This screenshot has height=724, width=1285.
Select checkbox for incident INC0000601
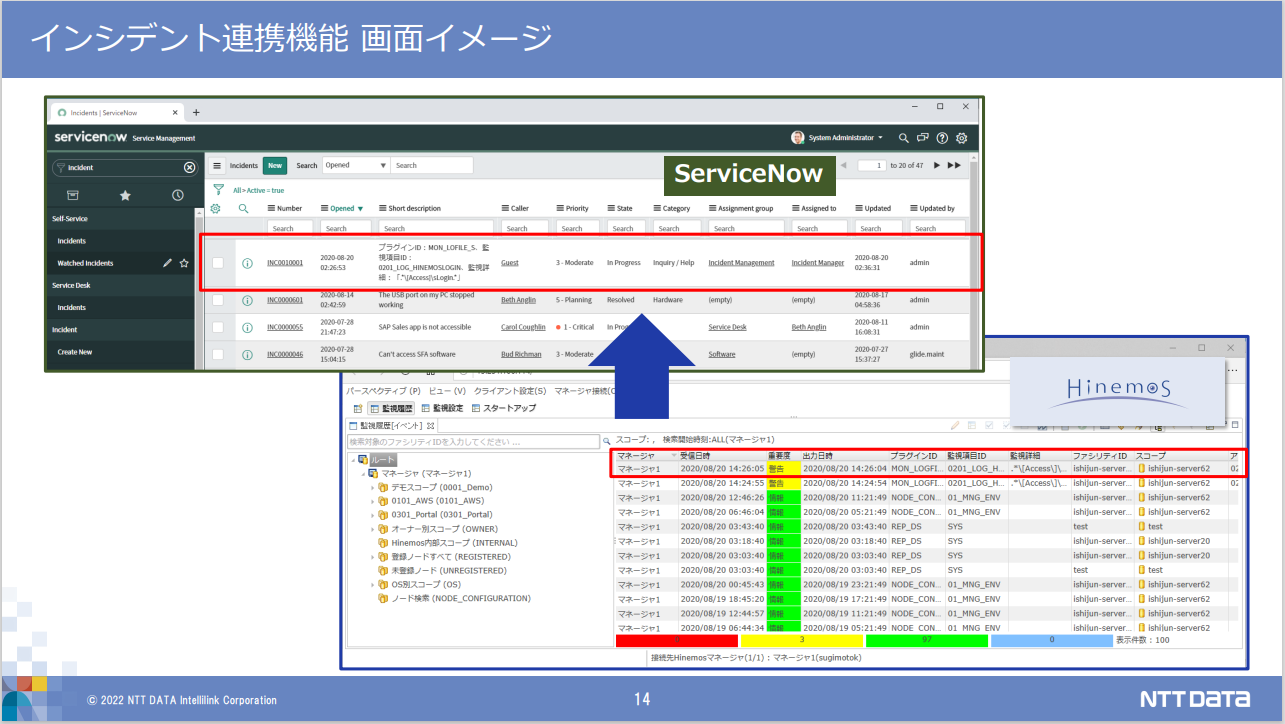click(218, 300)
